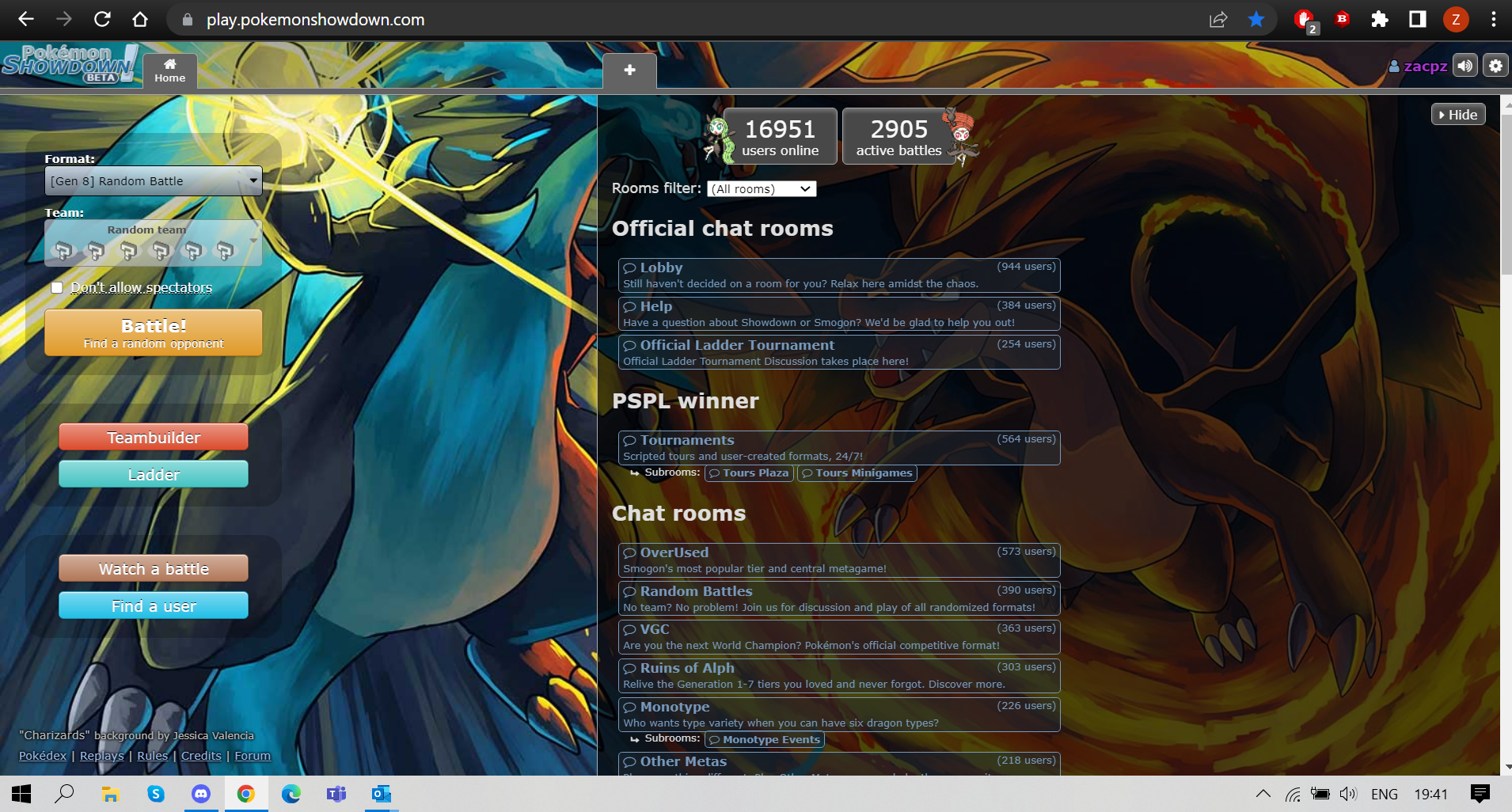
Task: Open the Forum link
Action: 253,756
